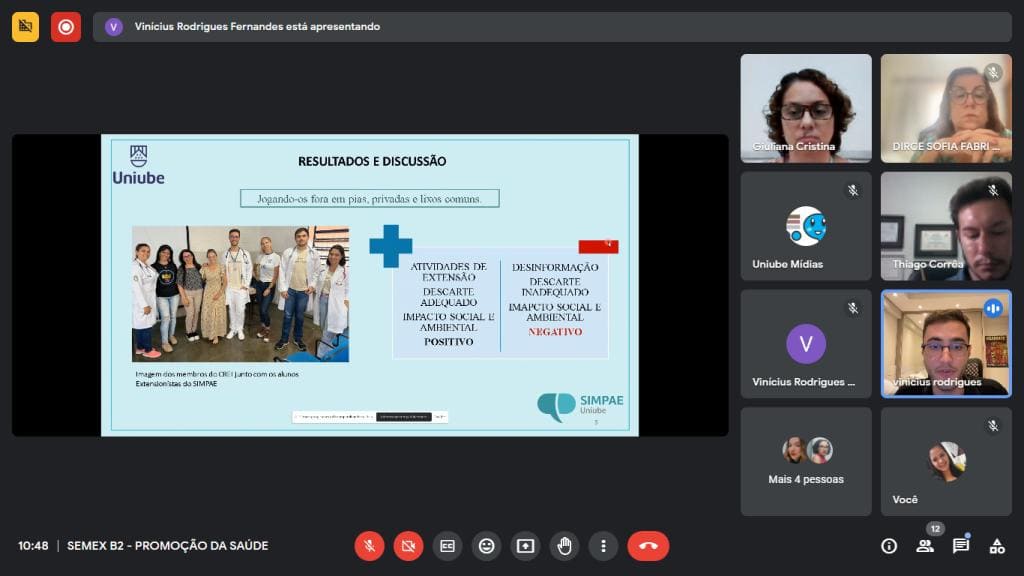
Task: Select your own Você tile
Action: click(946, 462)
